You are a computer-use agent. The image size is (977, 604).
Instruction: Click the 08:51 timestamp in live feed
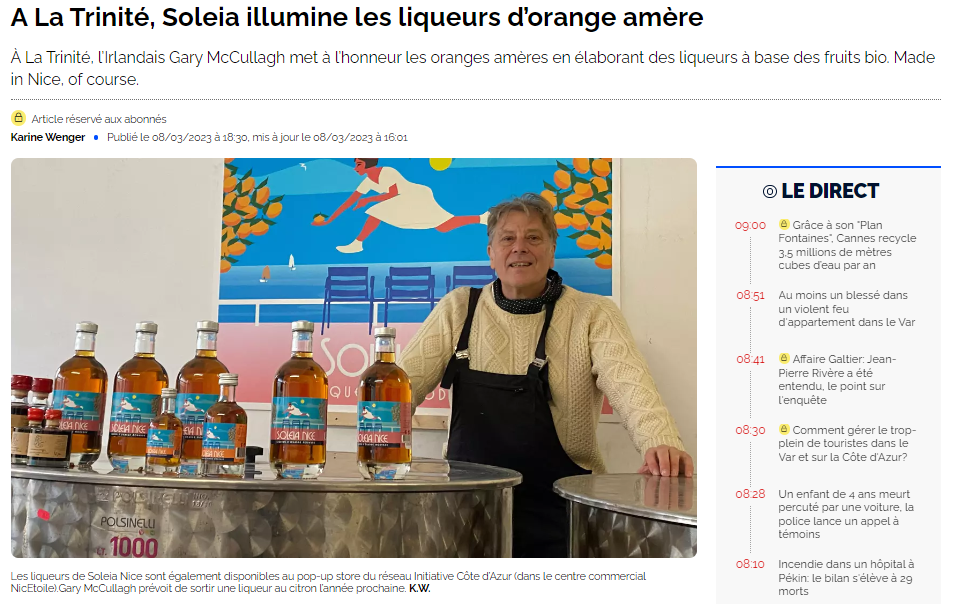[x=750, y=295]
